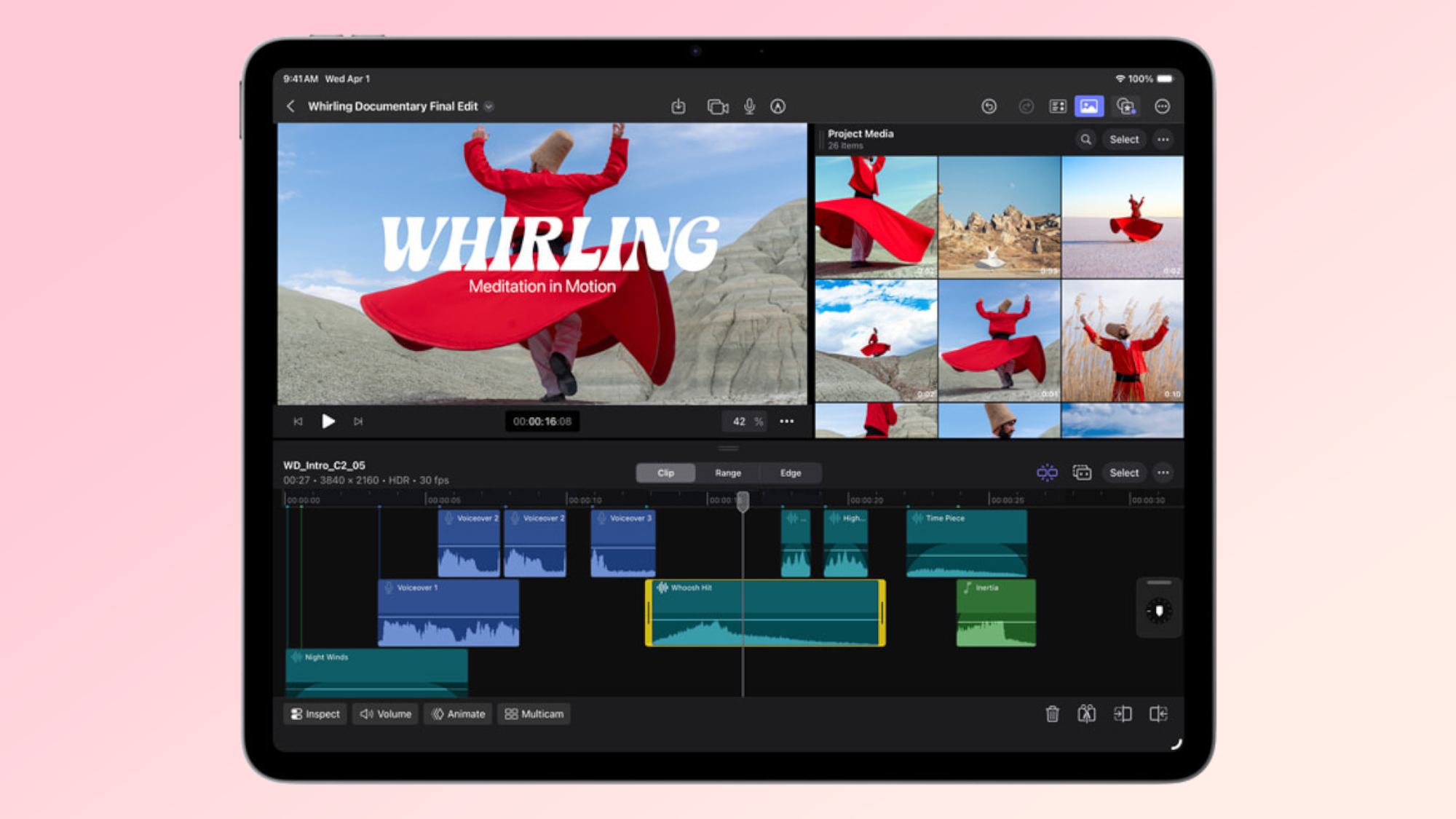Switch to the Edge tab

tap(790, 472)
